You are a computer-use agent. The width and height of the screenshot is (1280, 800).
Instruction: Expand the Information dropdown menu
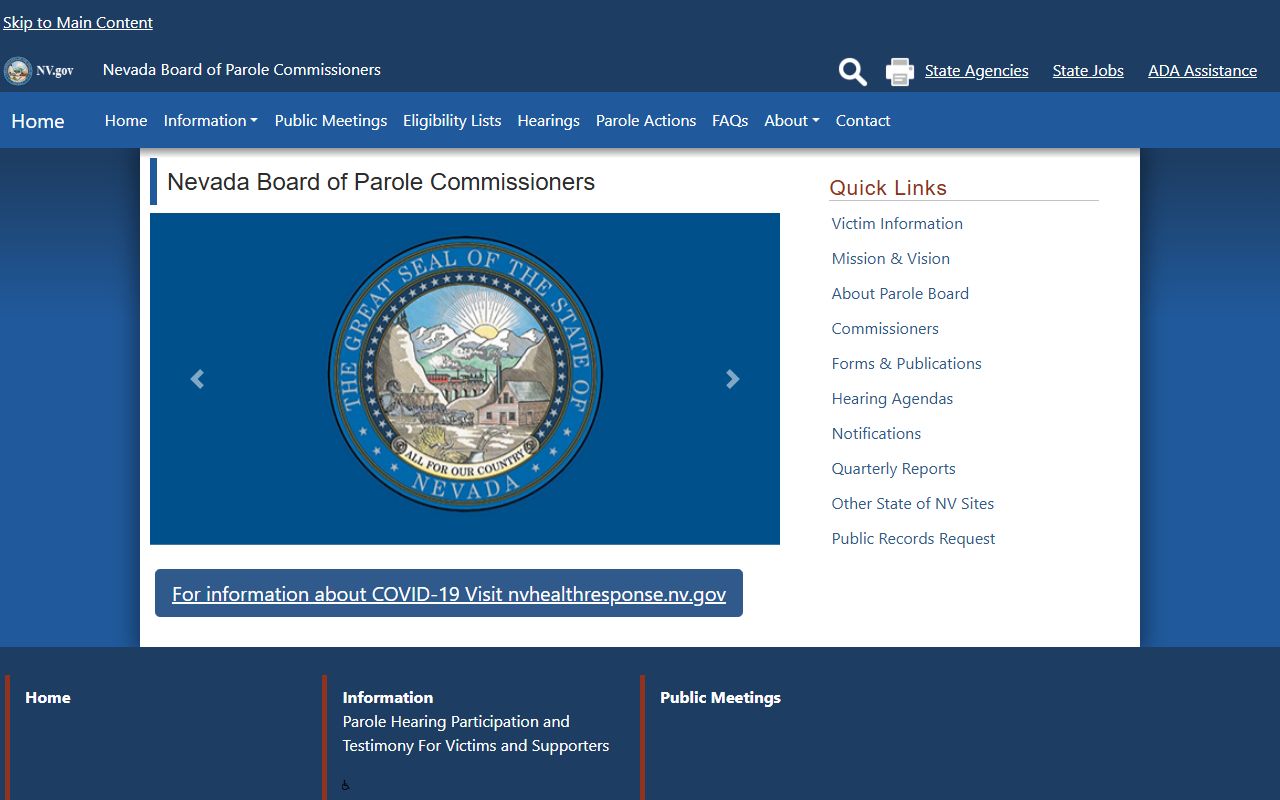(211, 120)
